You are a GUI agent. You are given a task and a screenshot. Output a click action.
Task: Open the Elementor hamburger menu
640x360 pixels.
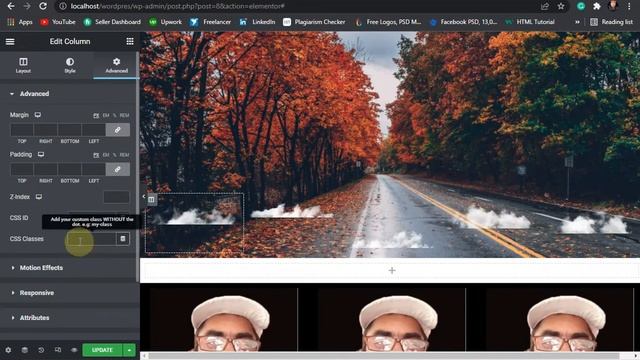pos(10,42)
